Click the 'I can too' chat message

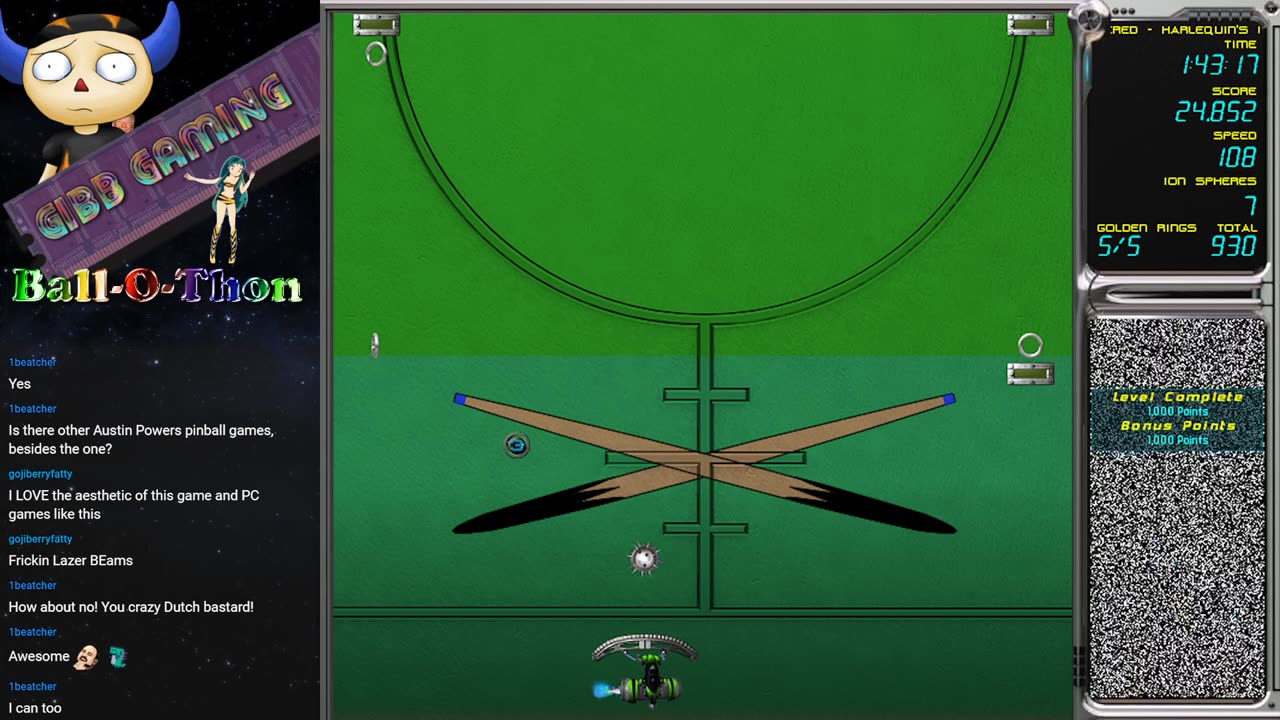point(35,708)
